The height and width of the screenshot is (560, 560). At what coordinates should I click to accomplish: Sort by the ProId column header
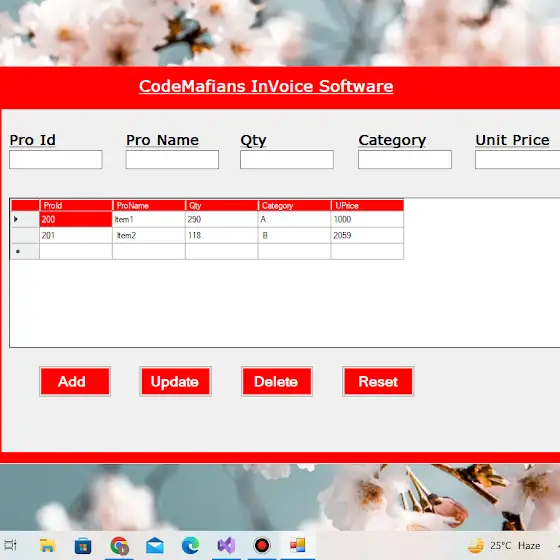pos(76,205)
